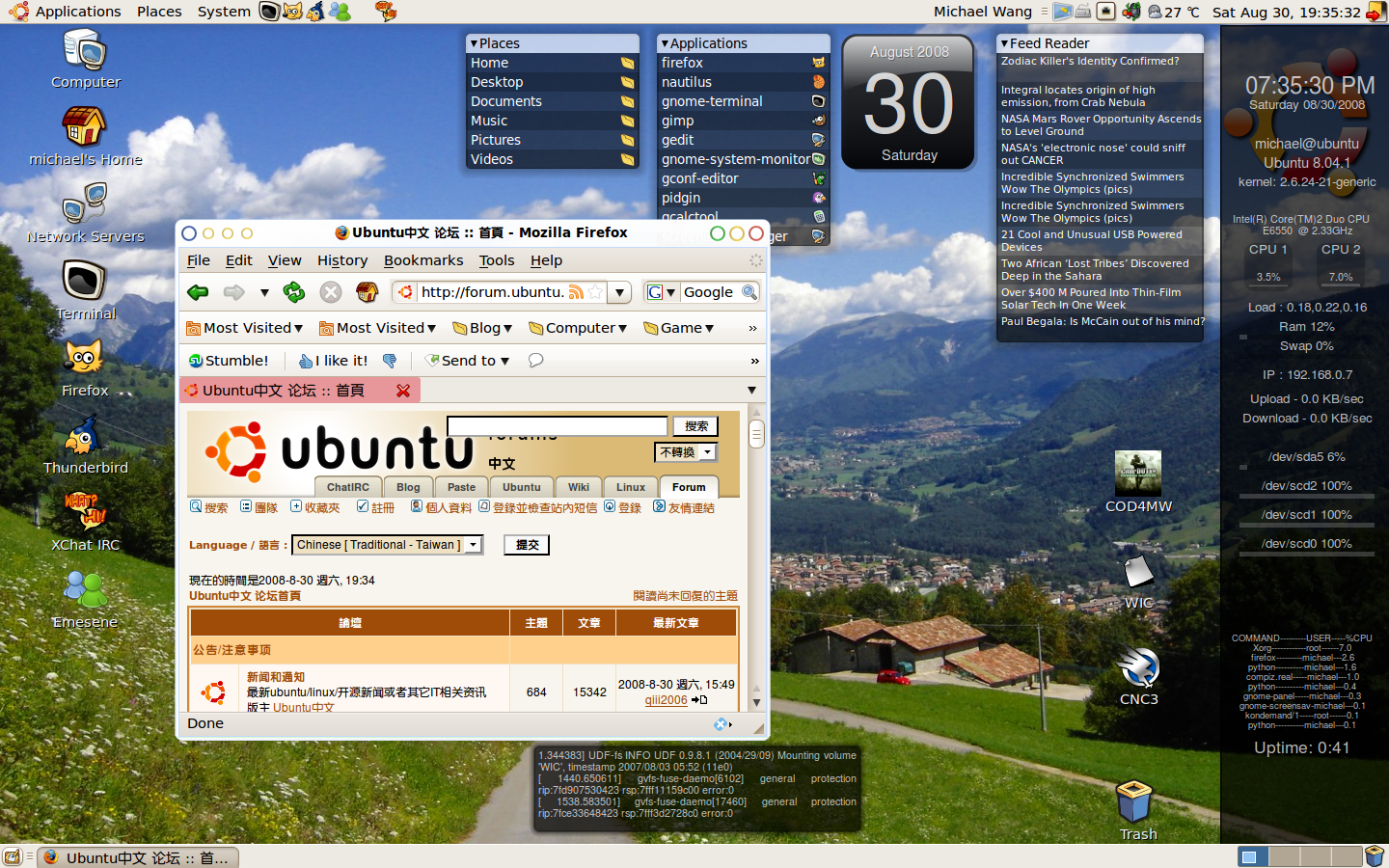1389x868 pixels.
Task: Open the COD4MW desktop shortcut
Action: [1138, 482]
